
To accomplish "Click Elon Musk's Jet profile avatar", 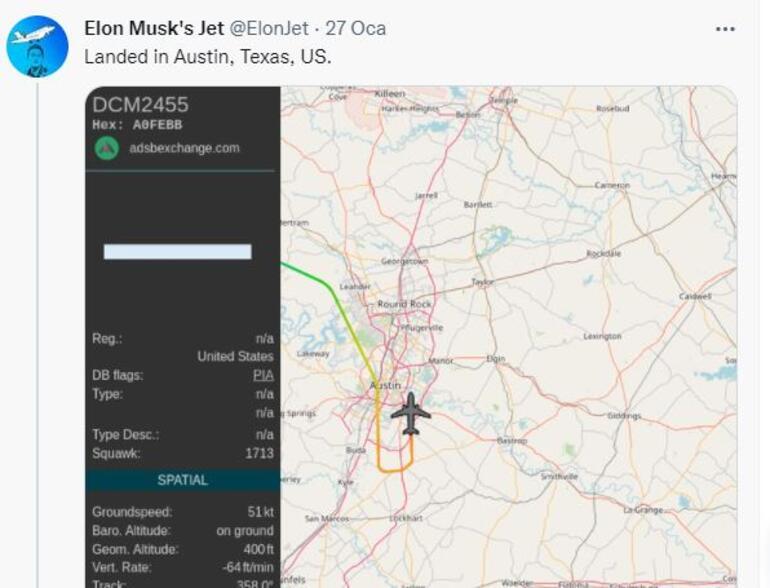I will [37, 46].
